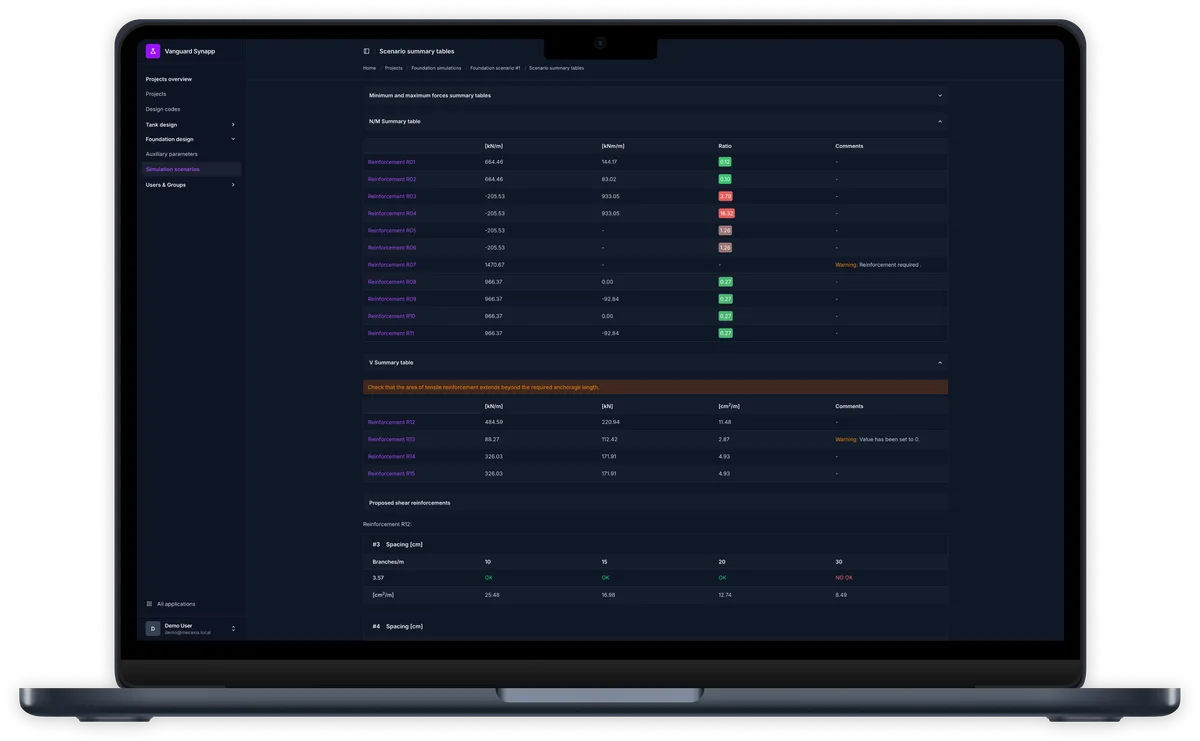Open Reinforcement R05 link
This screenshot has width=1200, height=741.
[x=392, y=230]
